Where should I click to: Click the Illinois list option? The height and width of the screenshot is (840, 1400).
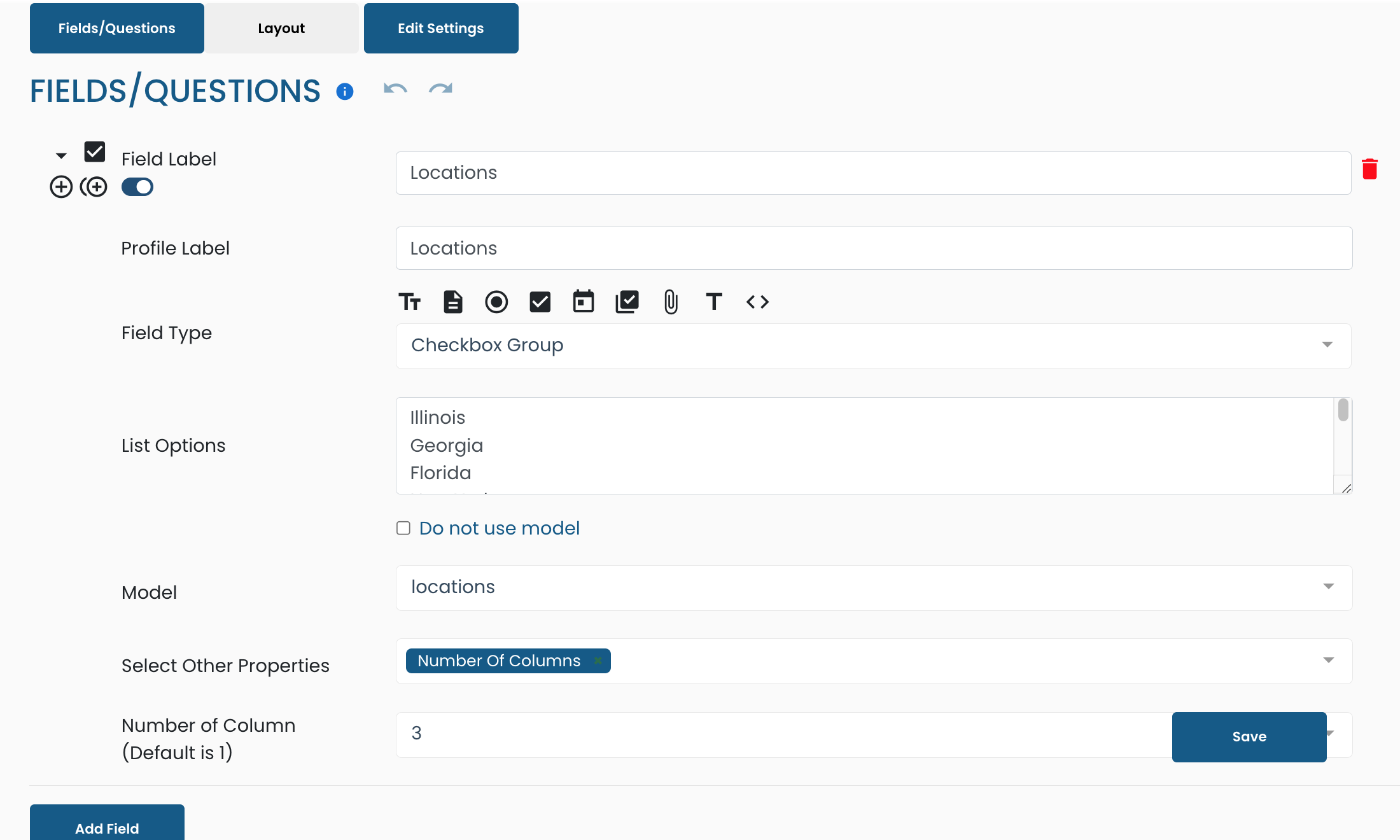[437, 417]
